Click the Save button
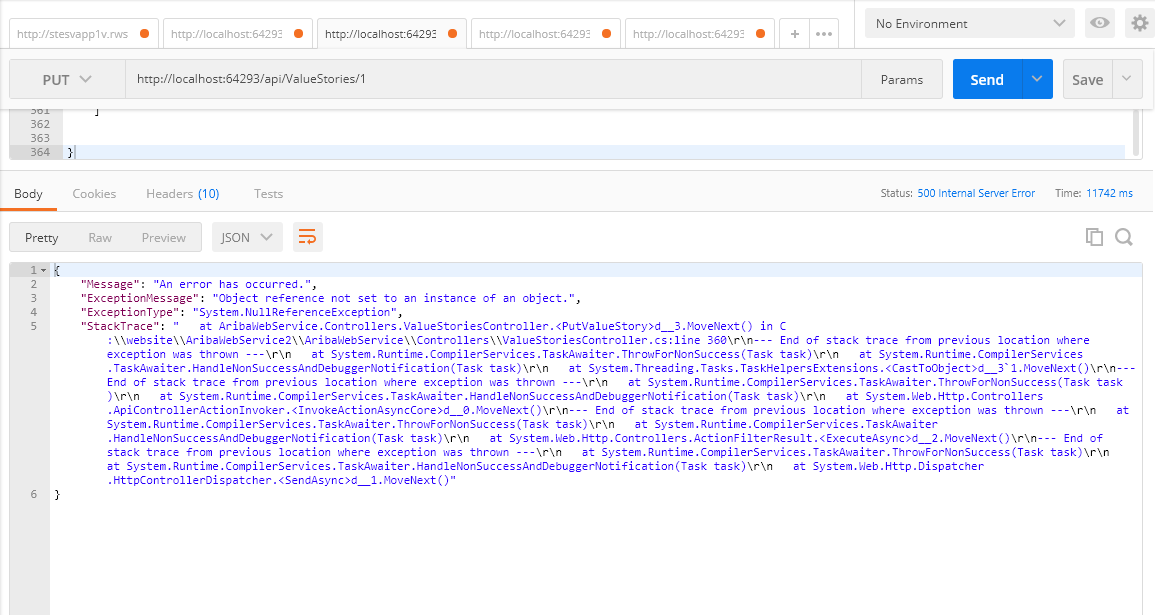 coord(1087,79)
